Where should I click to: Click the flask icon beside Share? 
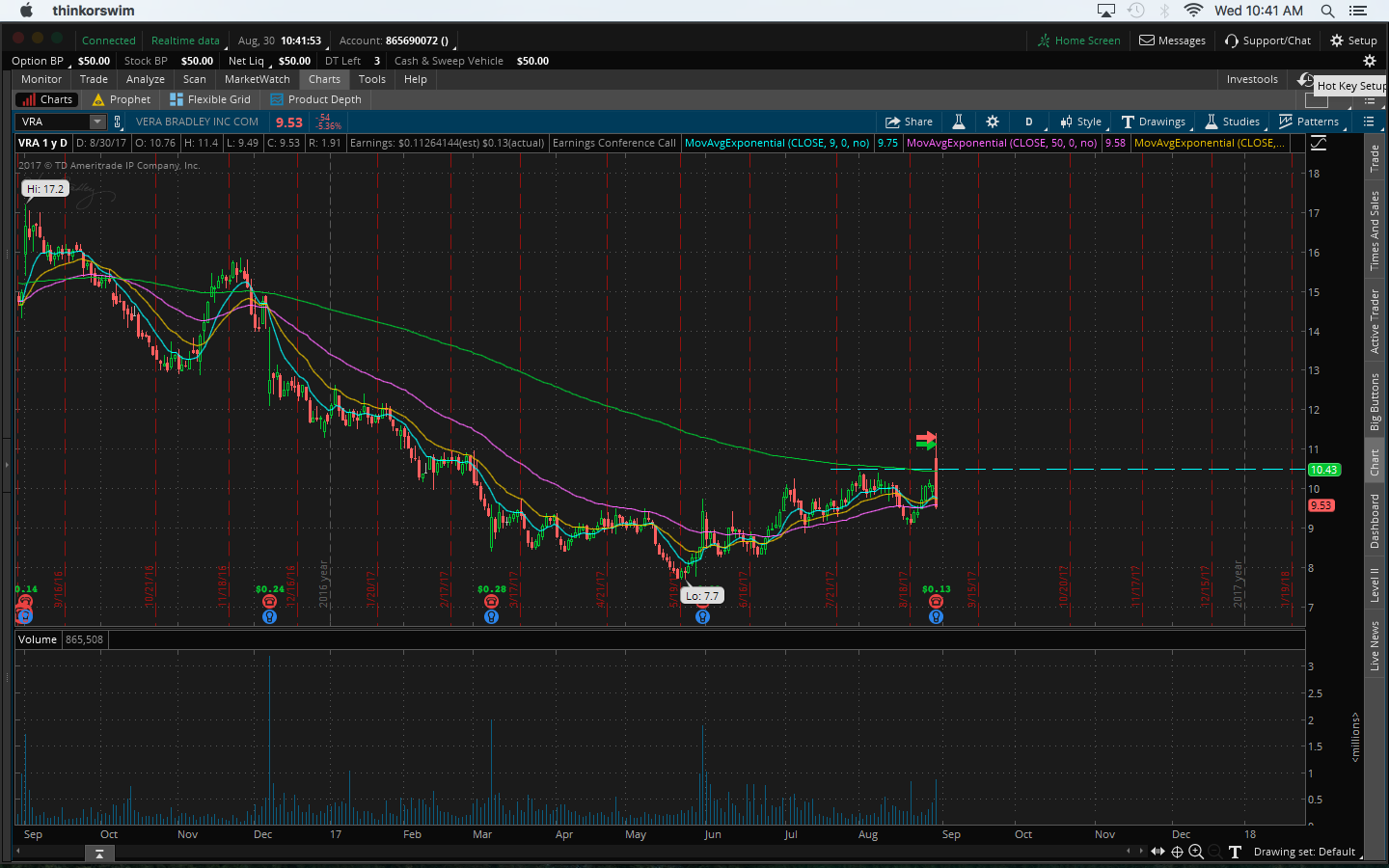click(x=959, y=122)
